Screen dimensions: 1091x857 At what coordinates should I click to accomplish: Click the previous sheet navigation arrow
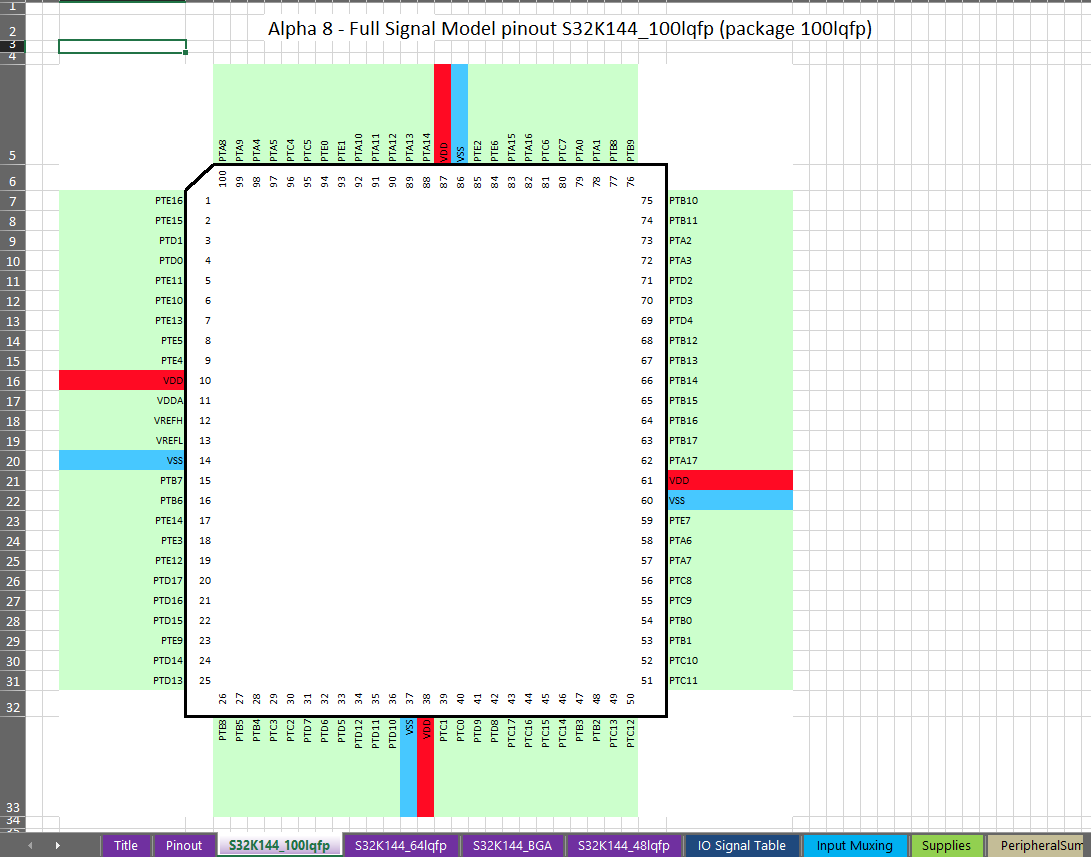tap(29, 845)
